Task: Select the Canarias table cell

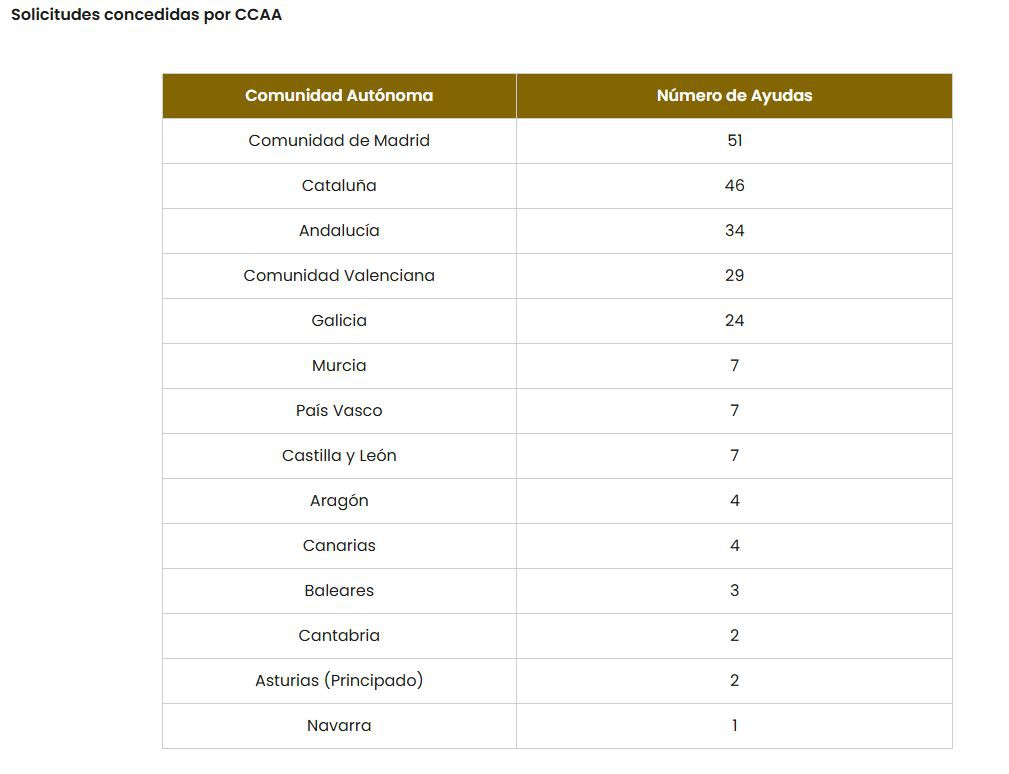Action: [x=339, y=546]
